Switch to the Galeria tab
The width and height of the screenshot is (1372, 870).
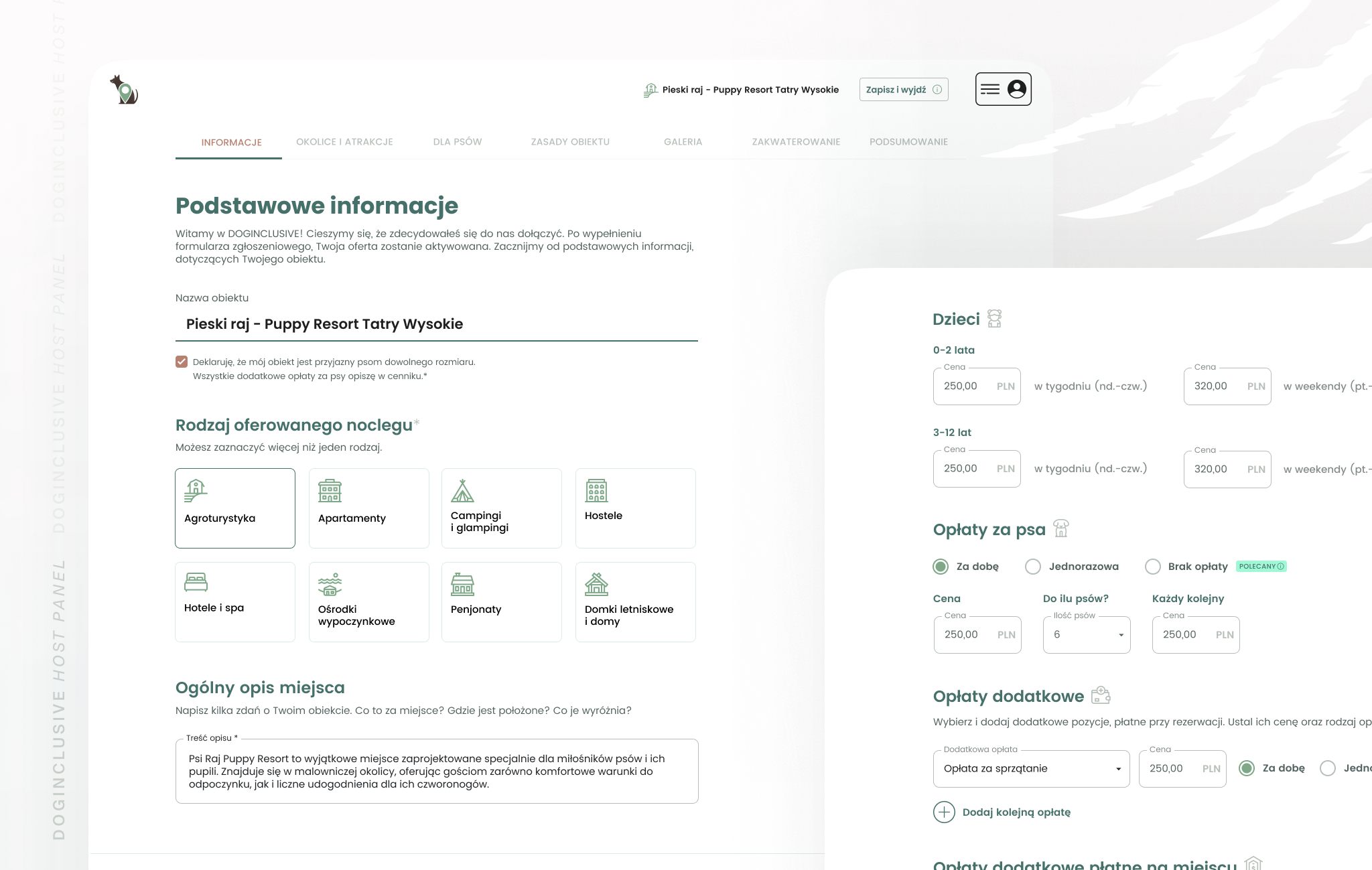[683, 142]
